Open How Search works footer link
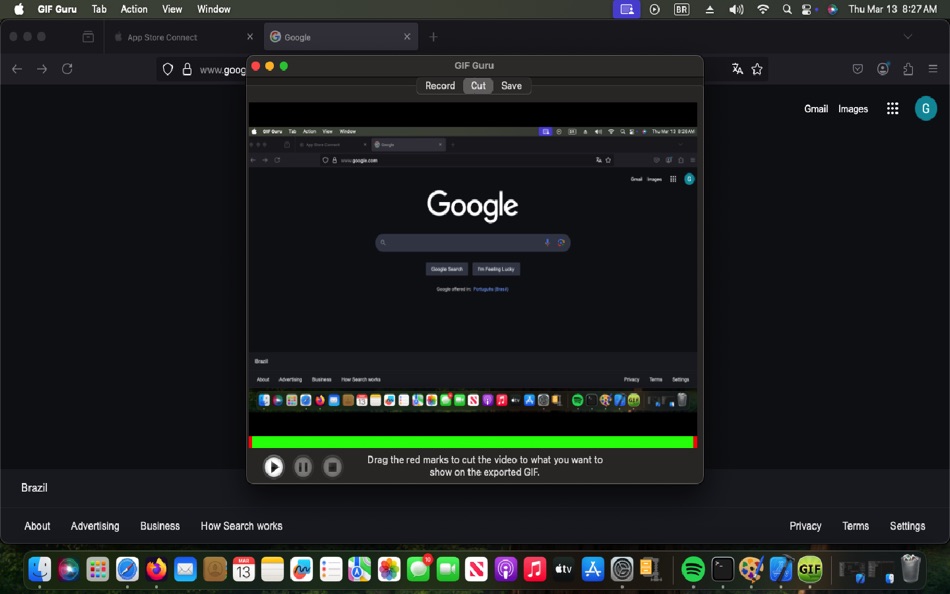This screenshot has height=594, width=950. (x=241, y=526)
